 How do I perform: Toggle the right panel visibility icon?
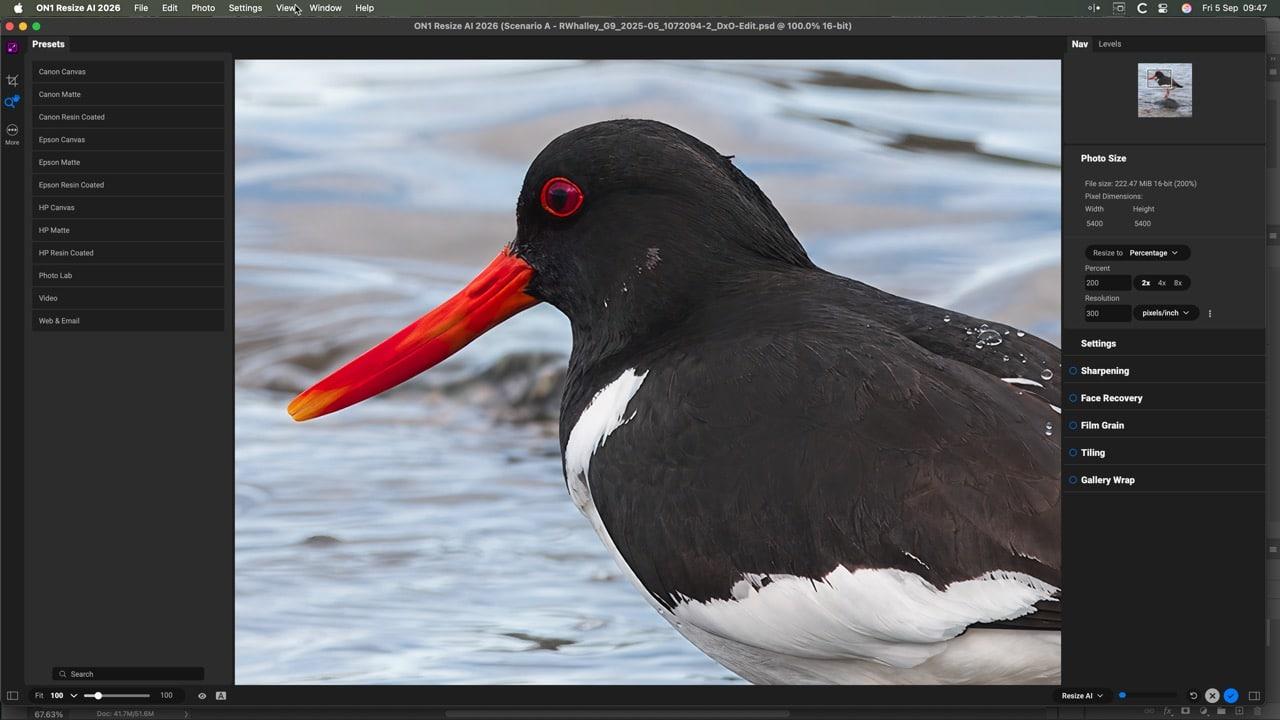1254,696
